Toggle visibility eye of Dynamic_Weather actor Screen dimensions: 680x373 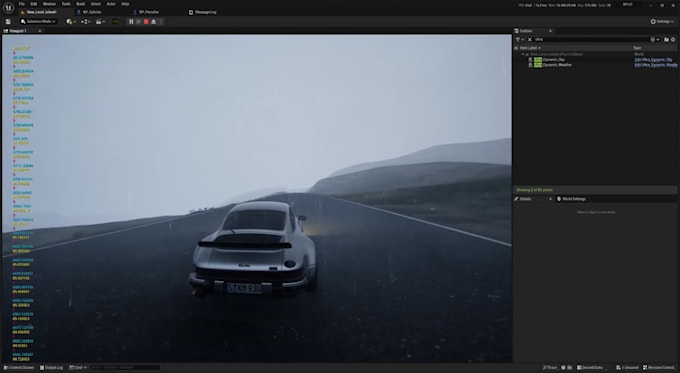point(530,65)
